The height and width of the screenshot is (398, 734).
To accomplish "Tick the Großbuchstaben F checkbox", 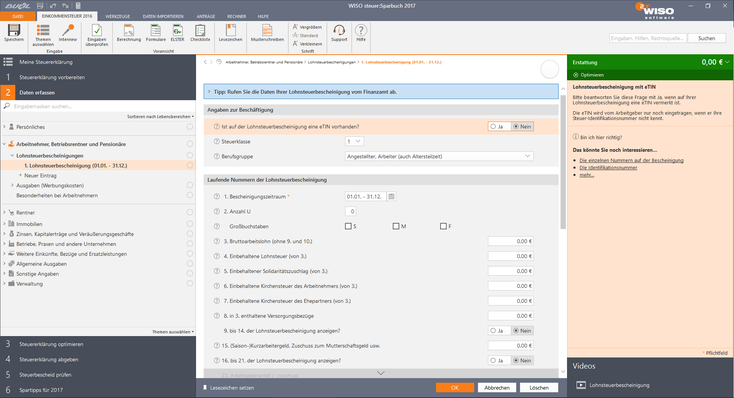I will coord(443,226).
